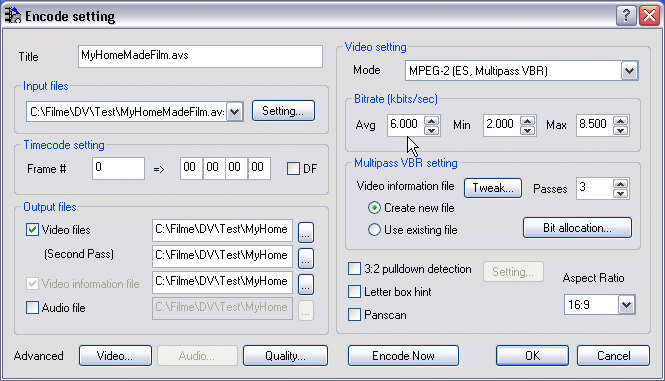Screen dimensions: 665x381
Task: Decrease the number of Passes
Action: point(620,193)
